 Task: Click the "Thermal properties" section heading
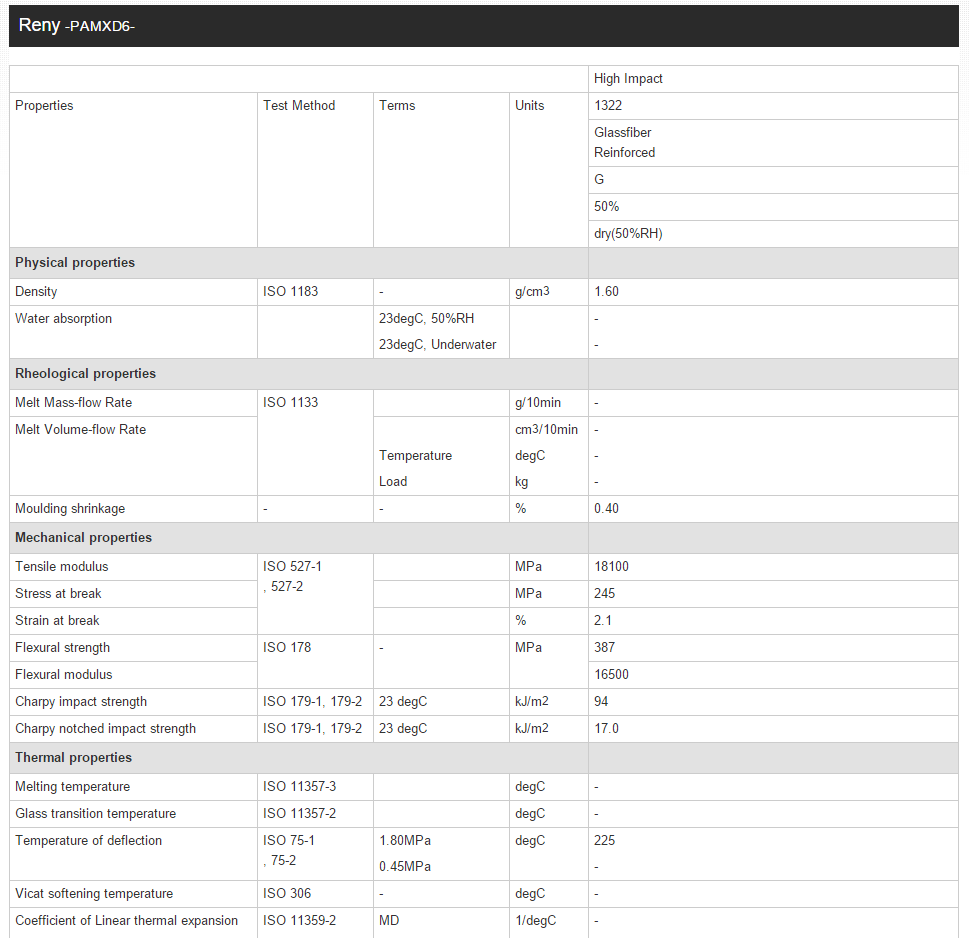(74, 758)
